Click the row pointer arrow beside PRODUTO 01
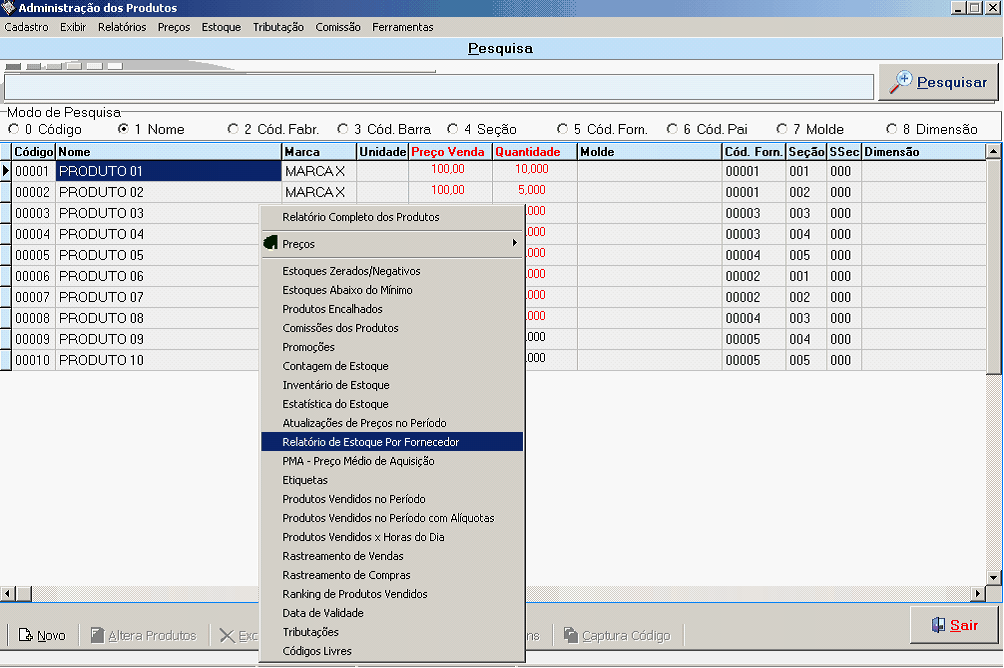Viewport: 1004px width, 668px height. (6, 171)
